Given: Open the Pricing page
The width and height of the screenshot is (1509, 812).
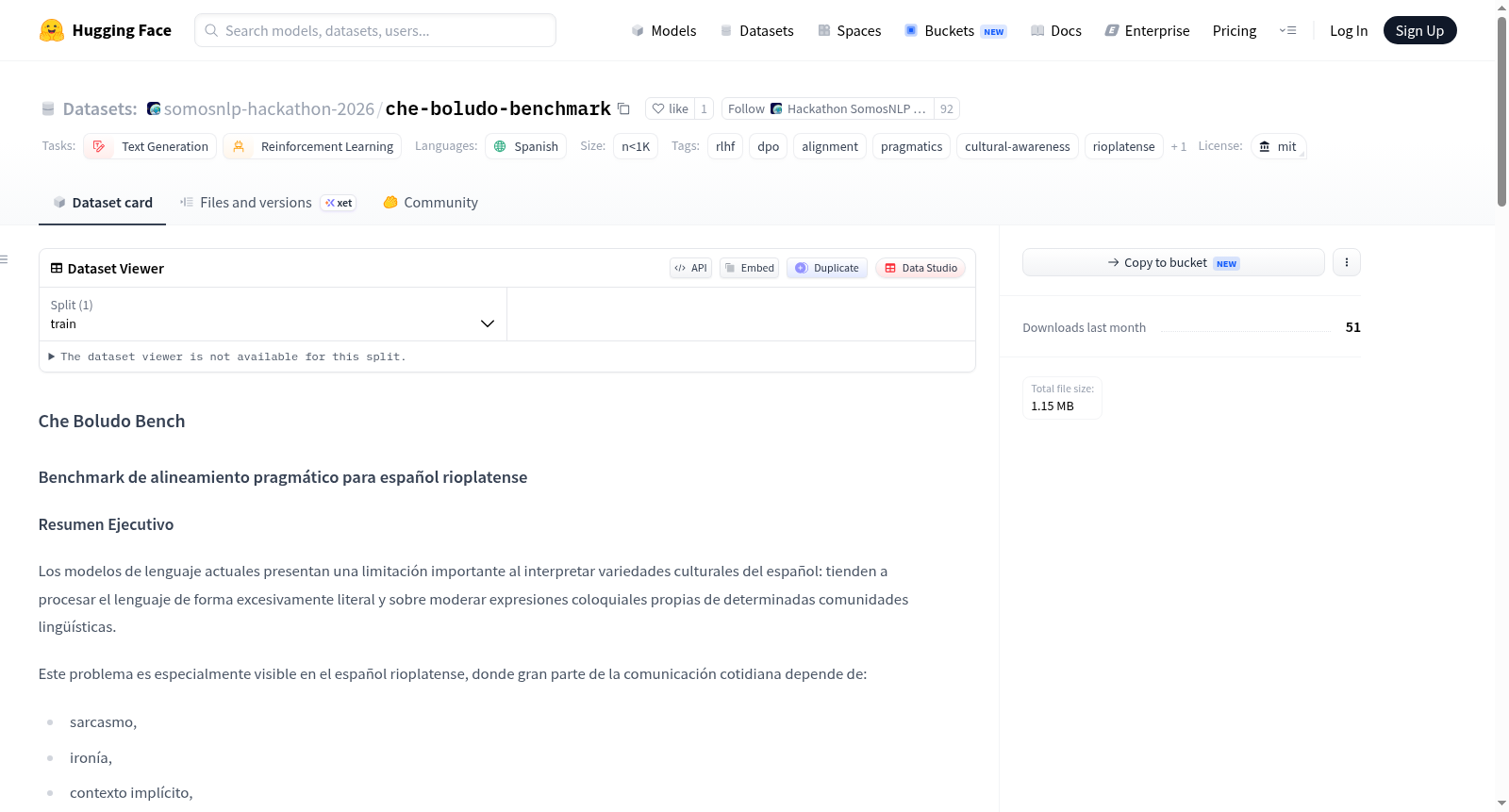Looking at the screenshot, I should tap(1235, 30).
